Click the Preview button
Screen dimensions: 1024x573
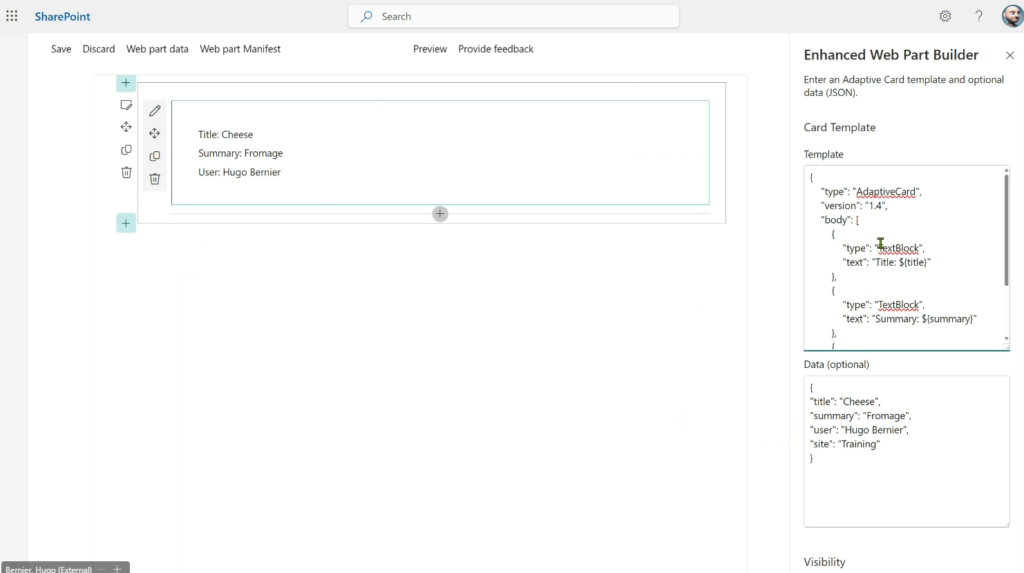point(430,49)
